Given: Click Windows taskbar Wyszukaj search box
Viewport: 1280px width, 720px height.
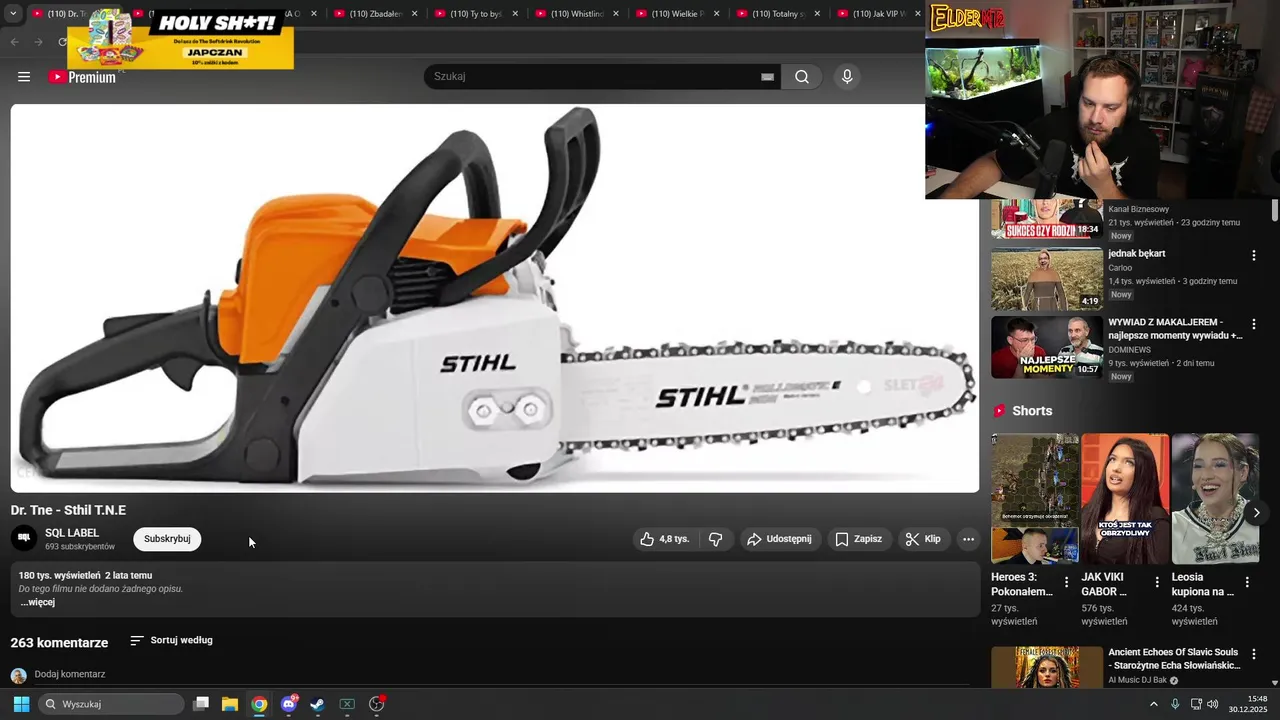Looking at the screenshot, I should coord(111,704).
